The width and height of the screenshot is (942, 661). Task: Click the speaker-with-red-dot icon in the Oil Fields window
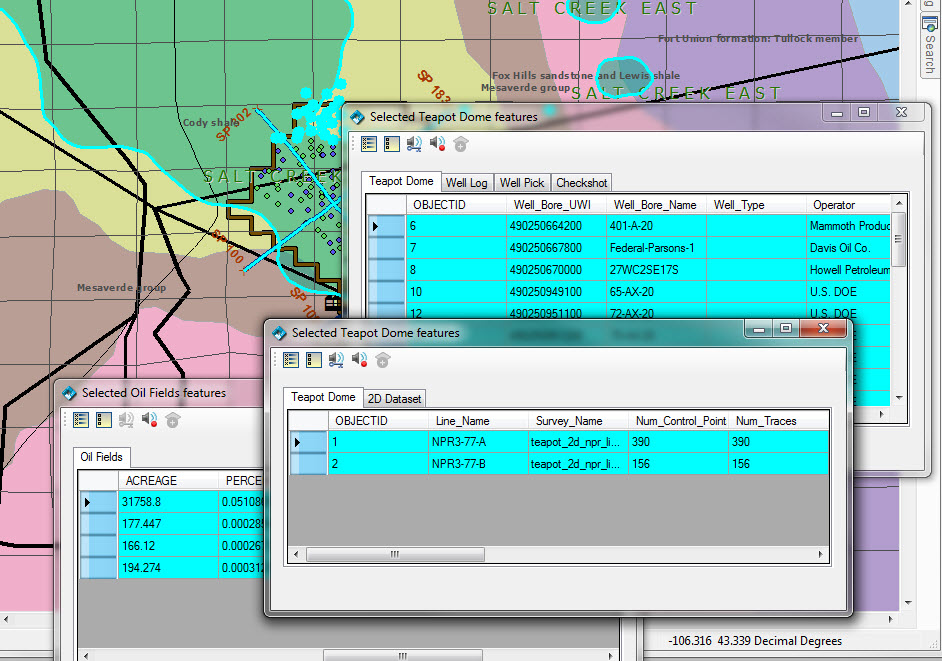click(x=150, y=419)
